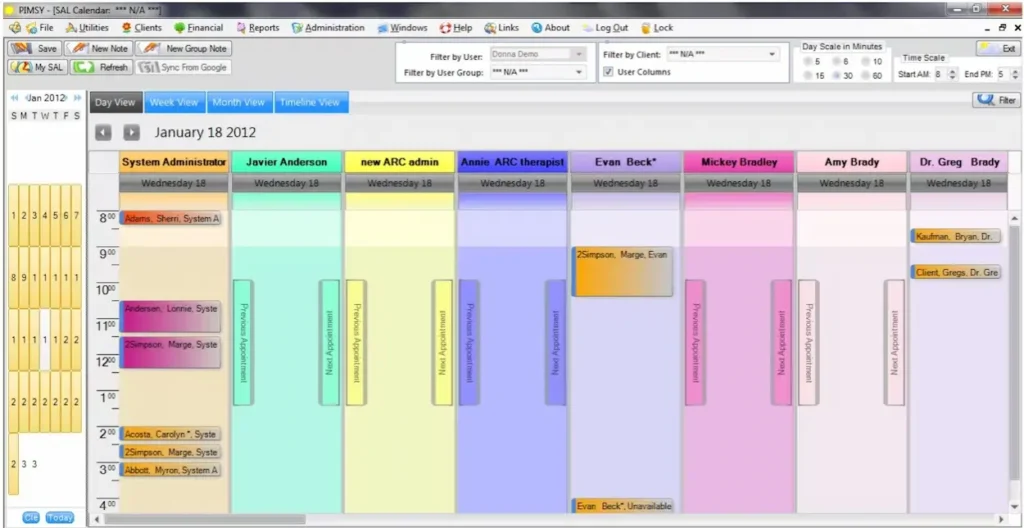The image size is (1024, 528).
Task: Click Next Appointment in Javier Anderson column
Action: [x=329, y=342]
